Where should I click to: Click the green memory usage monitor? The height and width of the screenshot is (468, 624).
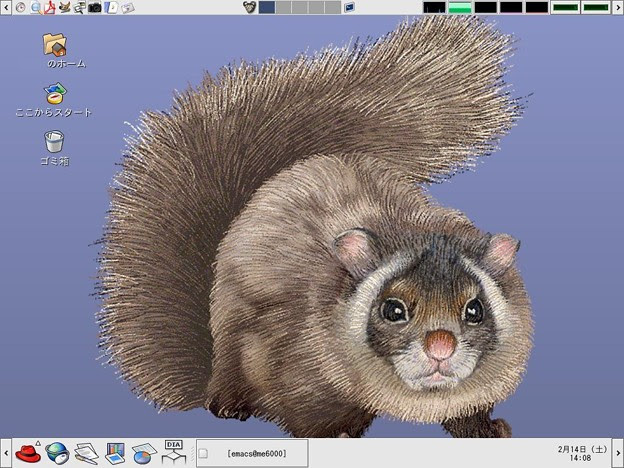(460, 7)
